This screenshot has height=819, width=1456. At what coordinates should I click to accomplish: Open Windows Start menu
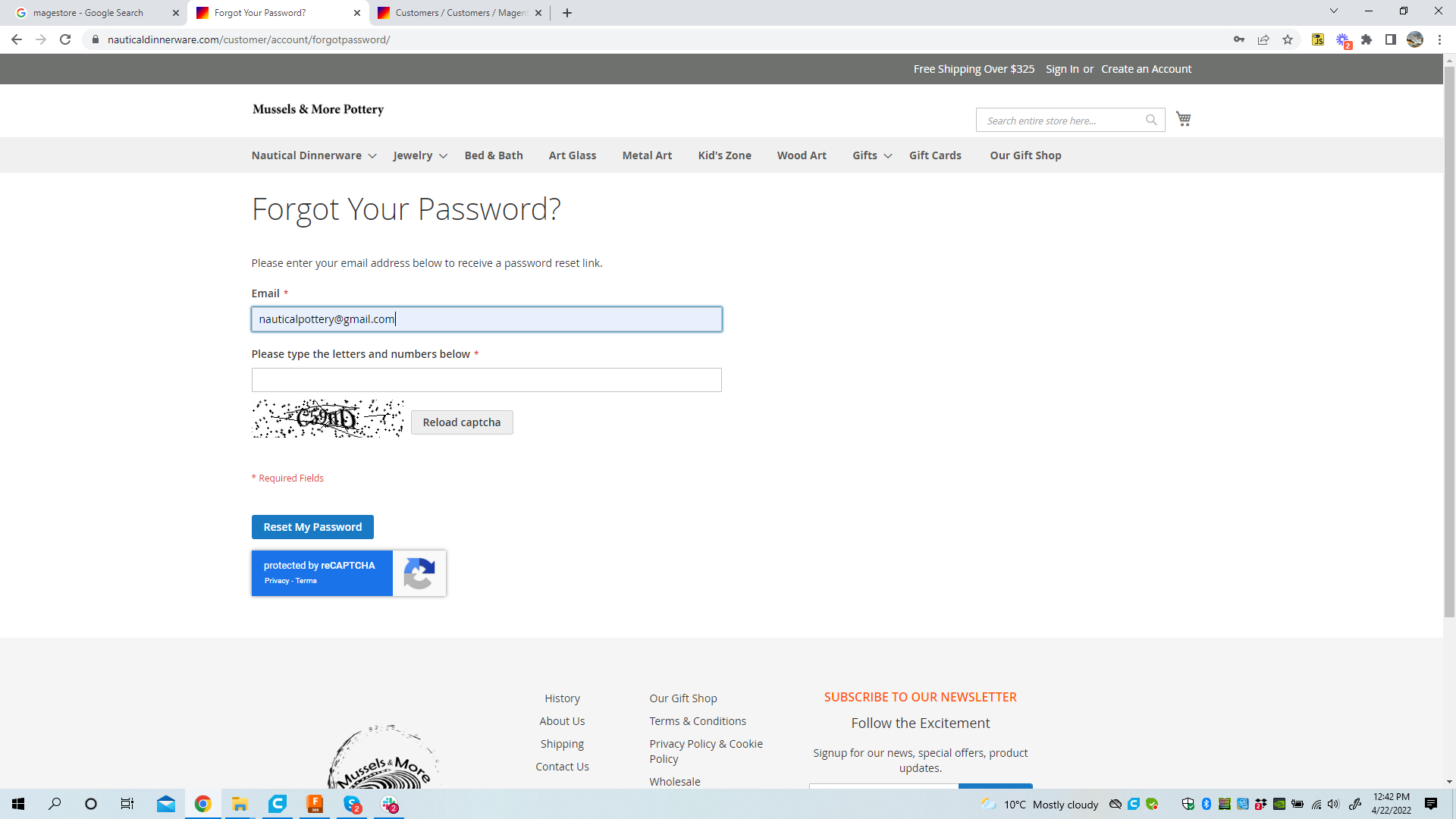point(18,804)
